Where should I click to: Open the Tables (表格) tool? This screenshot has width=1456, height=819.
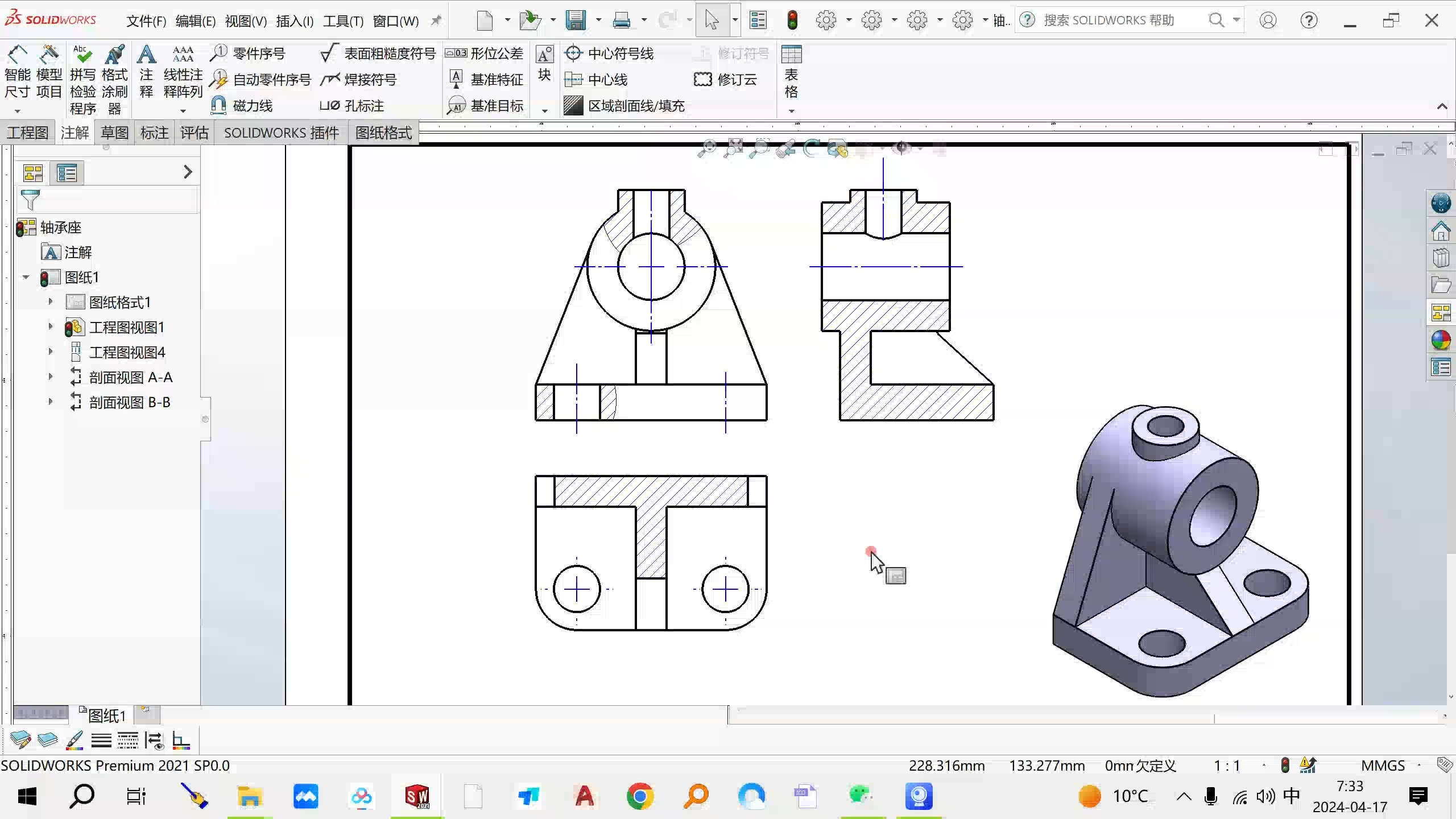tap(791, 73)
